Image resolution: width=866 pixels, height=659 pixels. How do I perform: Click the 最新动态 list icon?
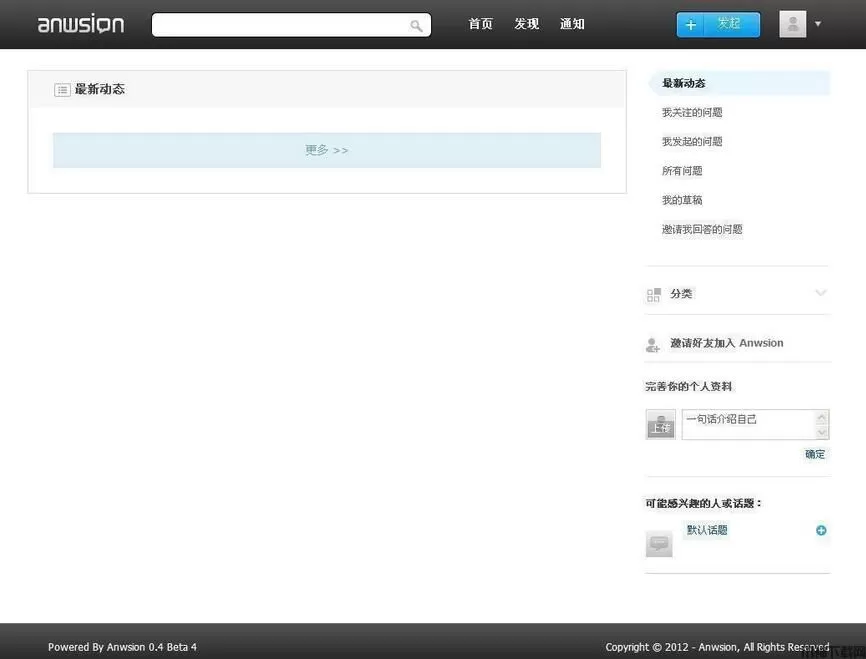click(62, 89)
